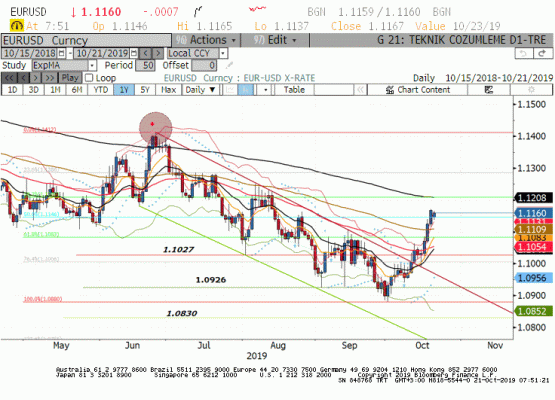
Task: Open the ExpMA study dropdown
Action: pyautogui.click(x=92, y=65)
